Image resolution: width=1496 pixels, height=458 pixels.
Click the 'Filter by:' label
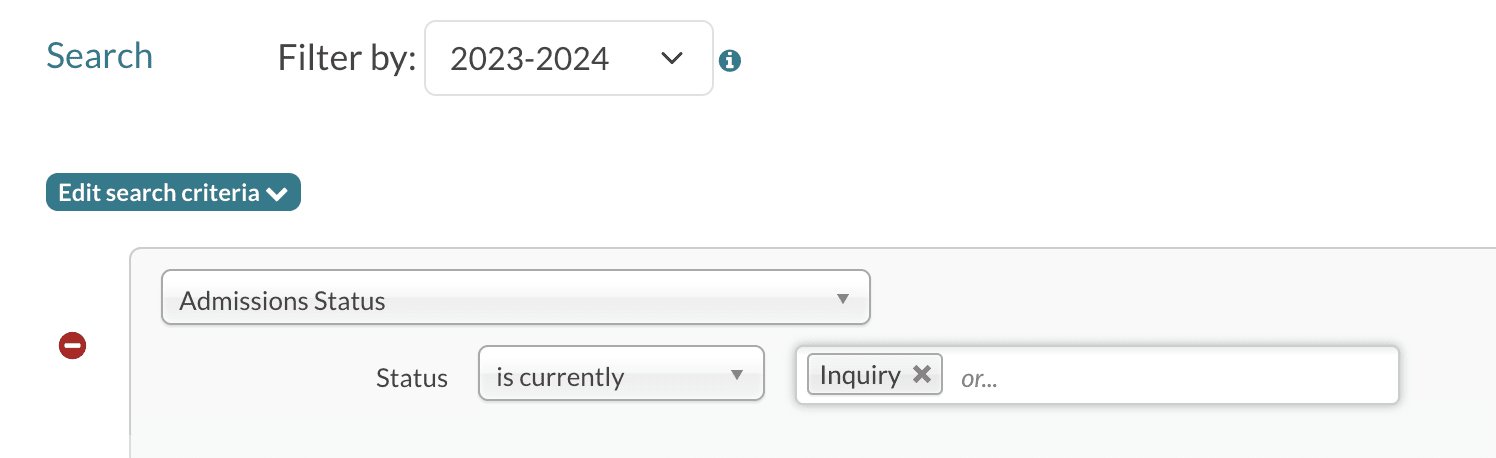346,59
